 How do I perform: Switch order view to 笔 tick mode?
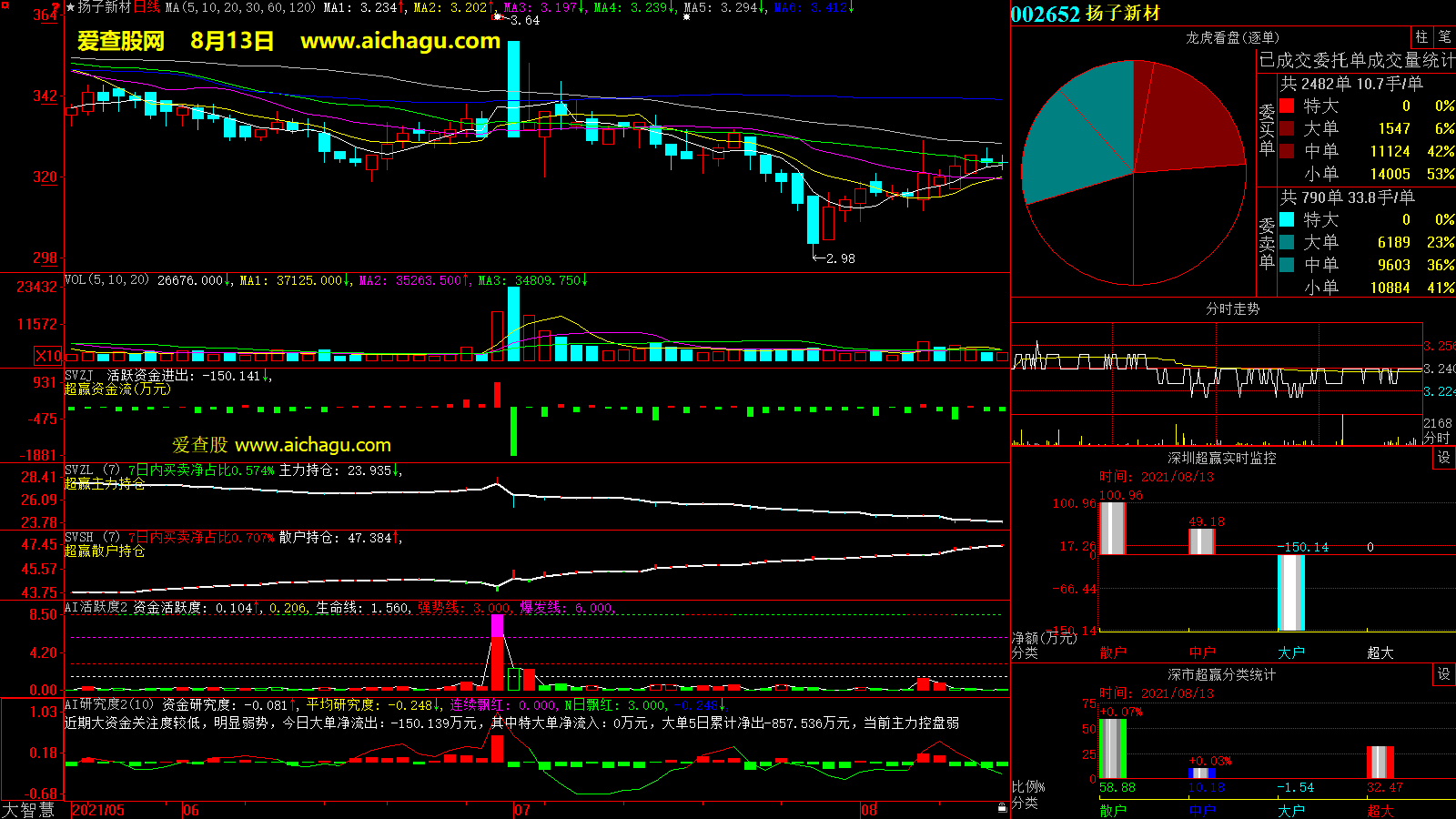coord(1444,36)
